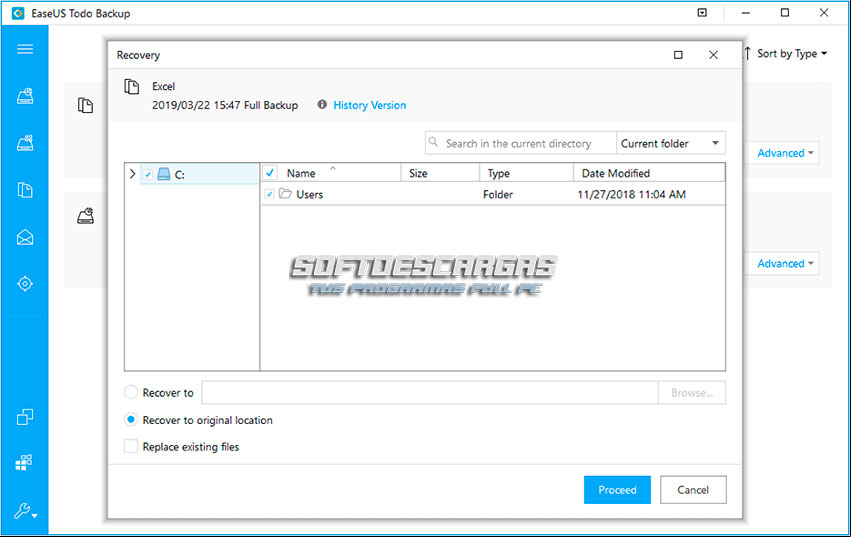Screen dimensions: 851x537
Task: Select Recover to original location
Action: [131, 420]
